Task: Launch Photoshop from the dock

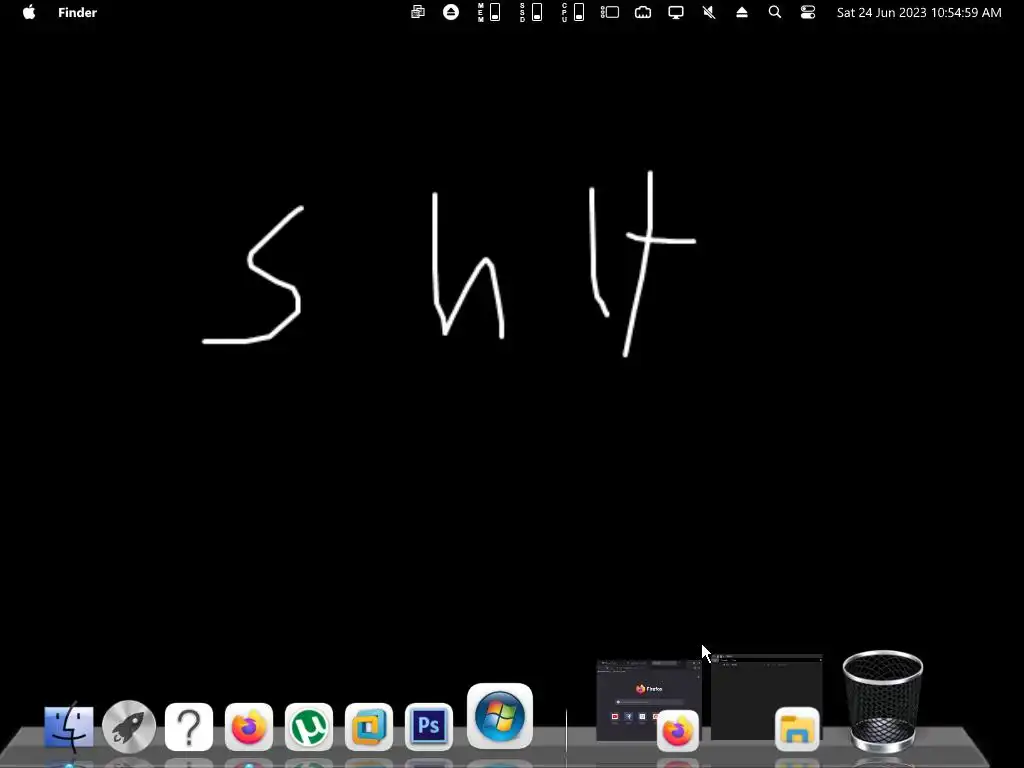Action: (429, 727)
